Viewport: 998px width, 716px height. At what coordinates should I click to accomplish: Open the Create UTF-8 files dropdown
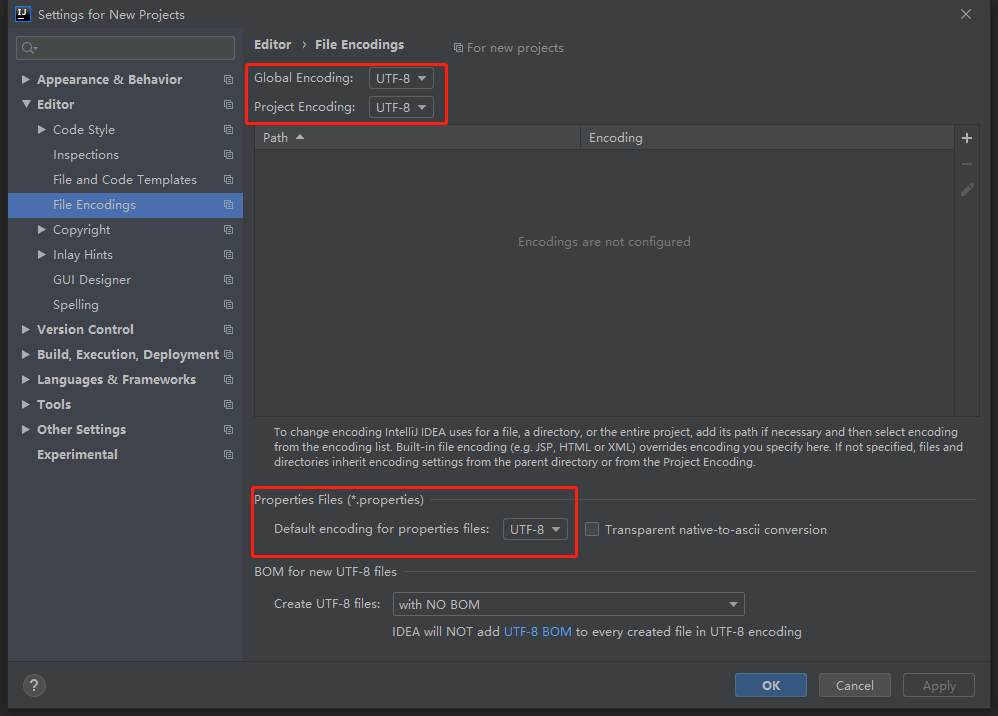point(568,604)
